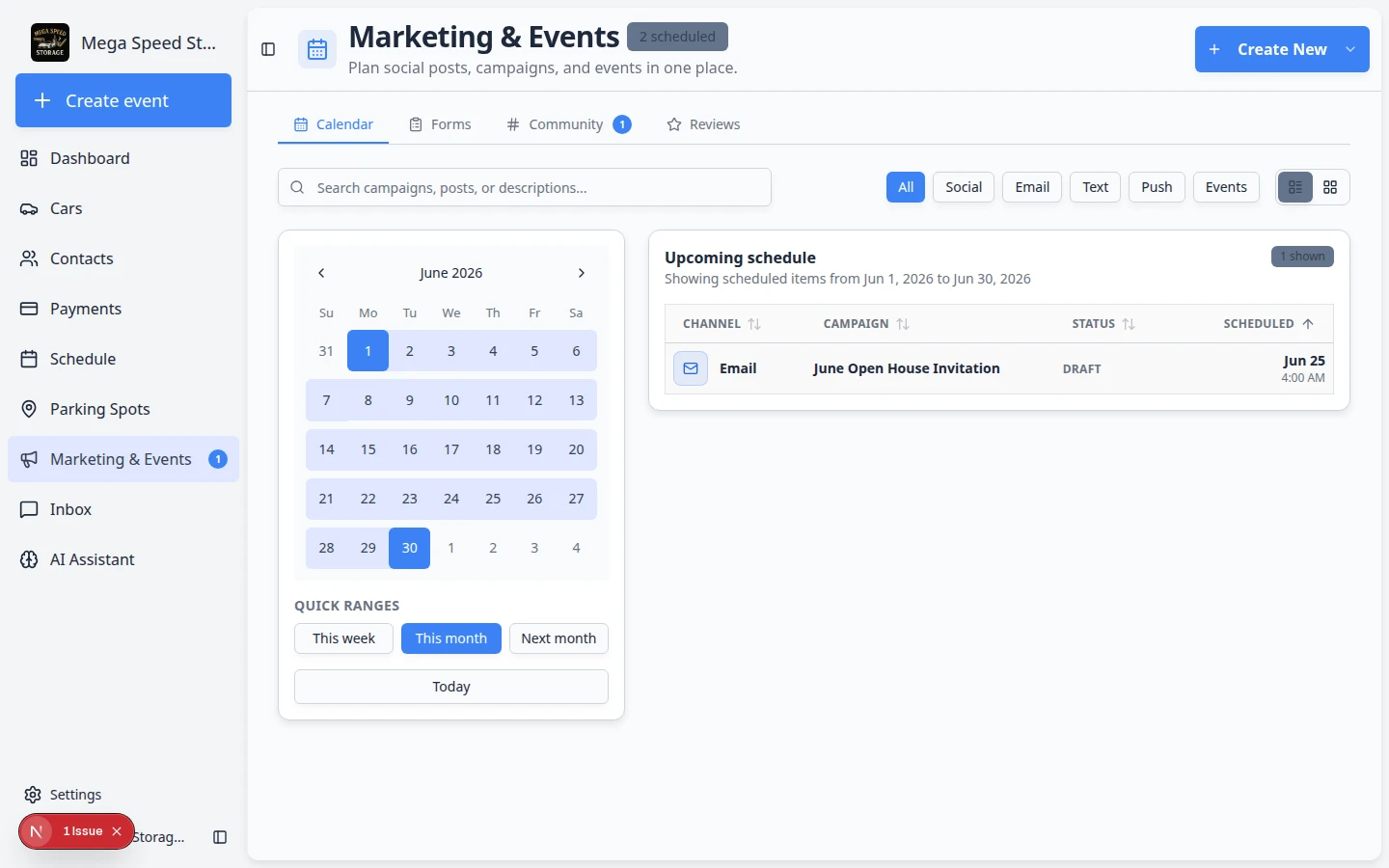Screen dimensions: 1389x868
Task: Select This week quick range
Action: 343,638
